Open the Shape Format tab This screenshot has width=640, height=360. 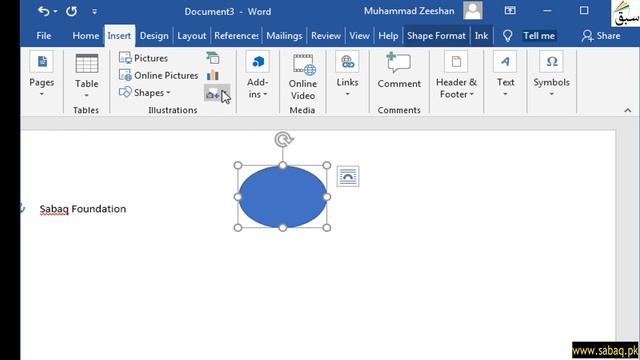[436, 36]
